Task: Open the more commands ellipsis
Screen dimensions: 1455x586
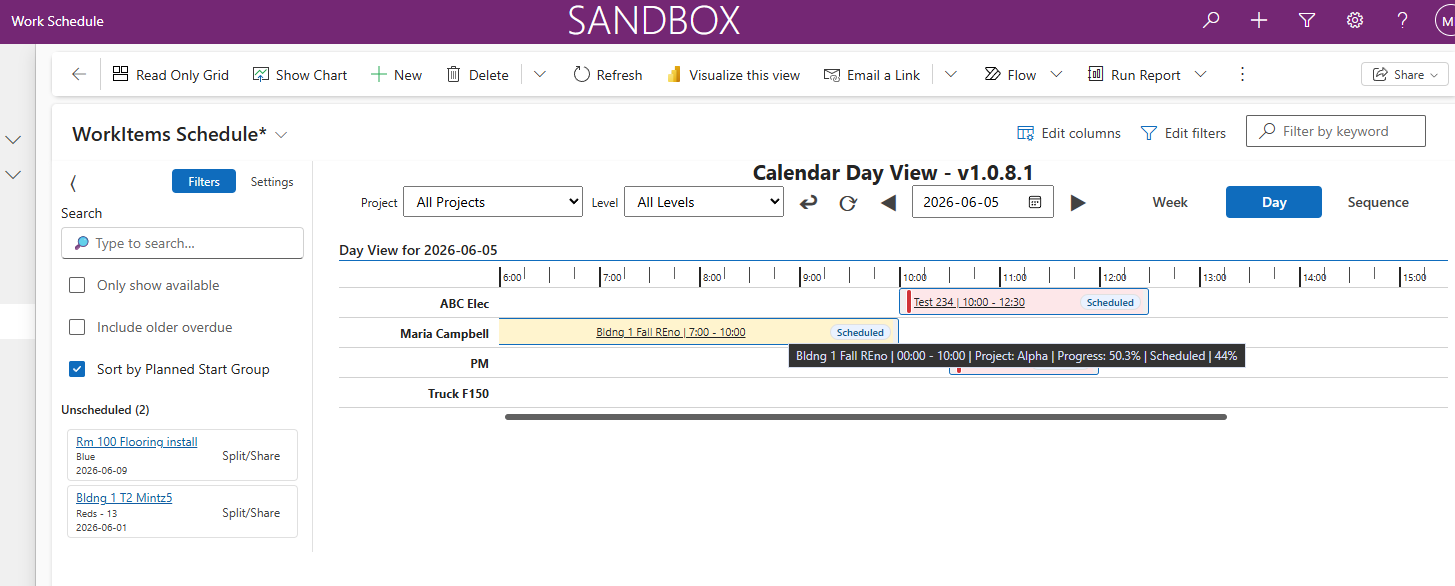Action: tap(1242, 74)
